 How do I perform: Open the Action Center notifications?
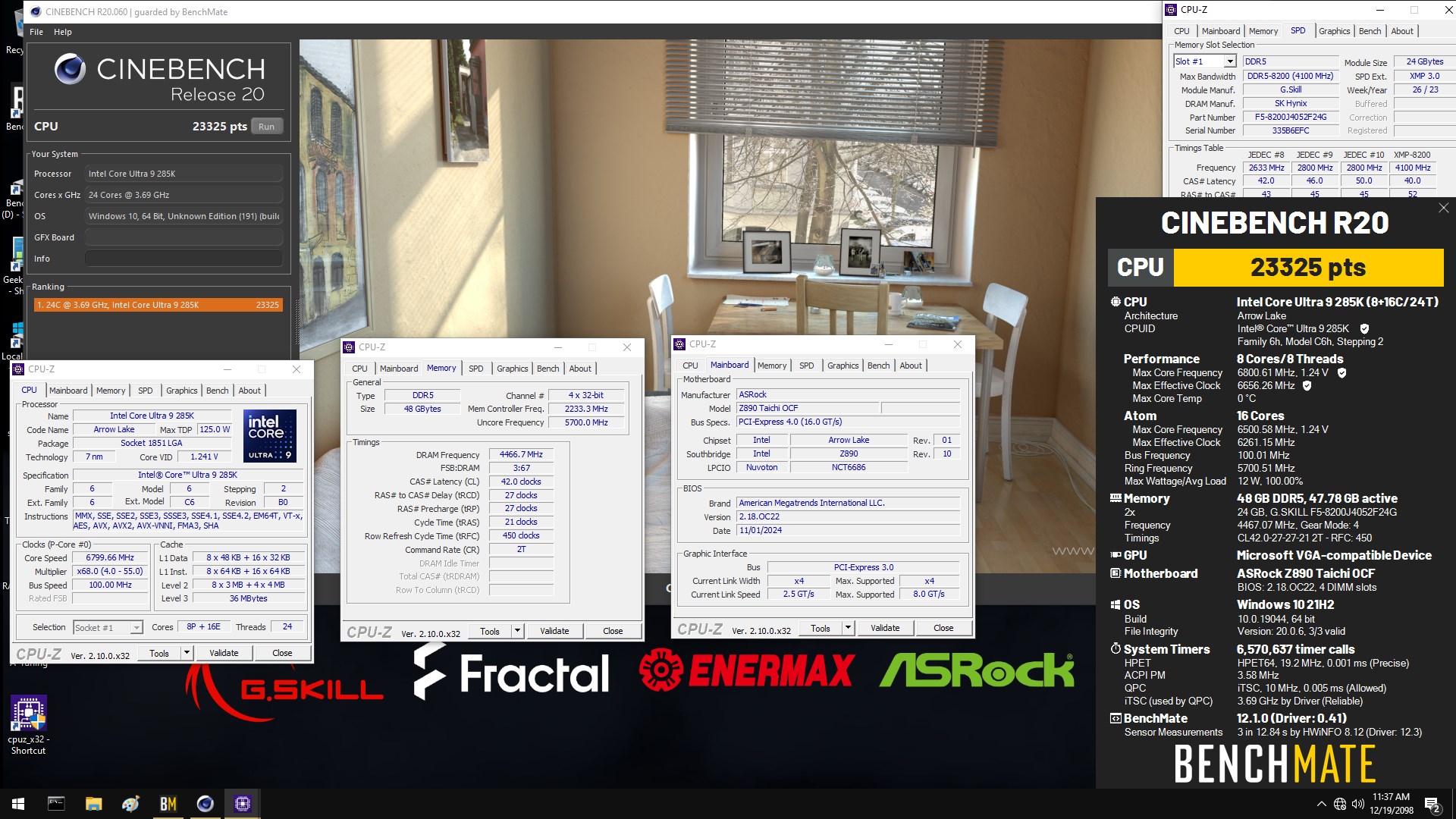(x=1432, y=805)
